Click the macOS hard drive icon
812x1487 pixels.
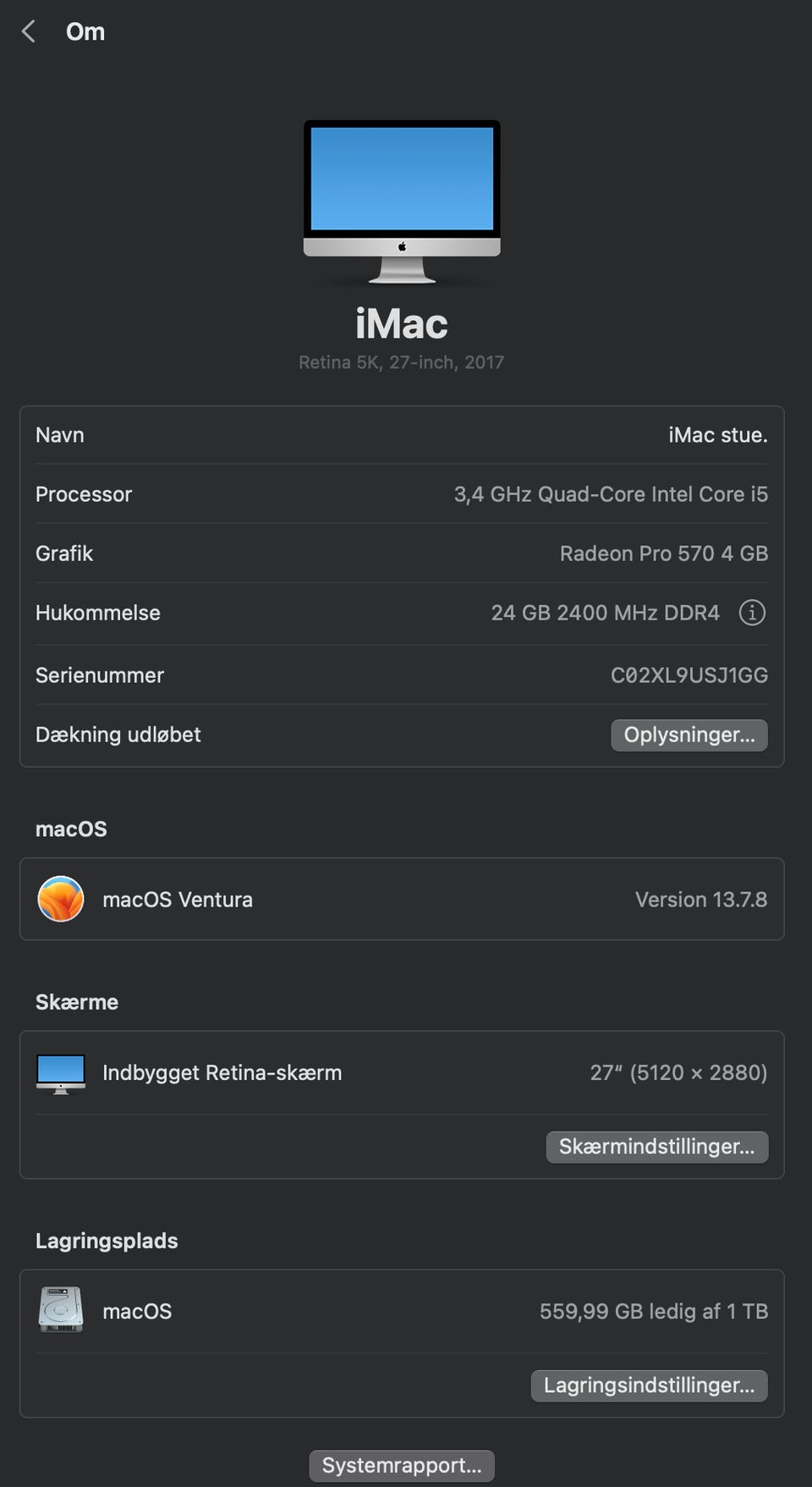(x=61, y=1310)
